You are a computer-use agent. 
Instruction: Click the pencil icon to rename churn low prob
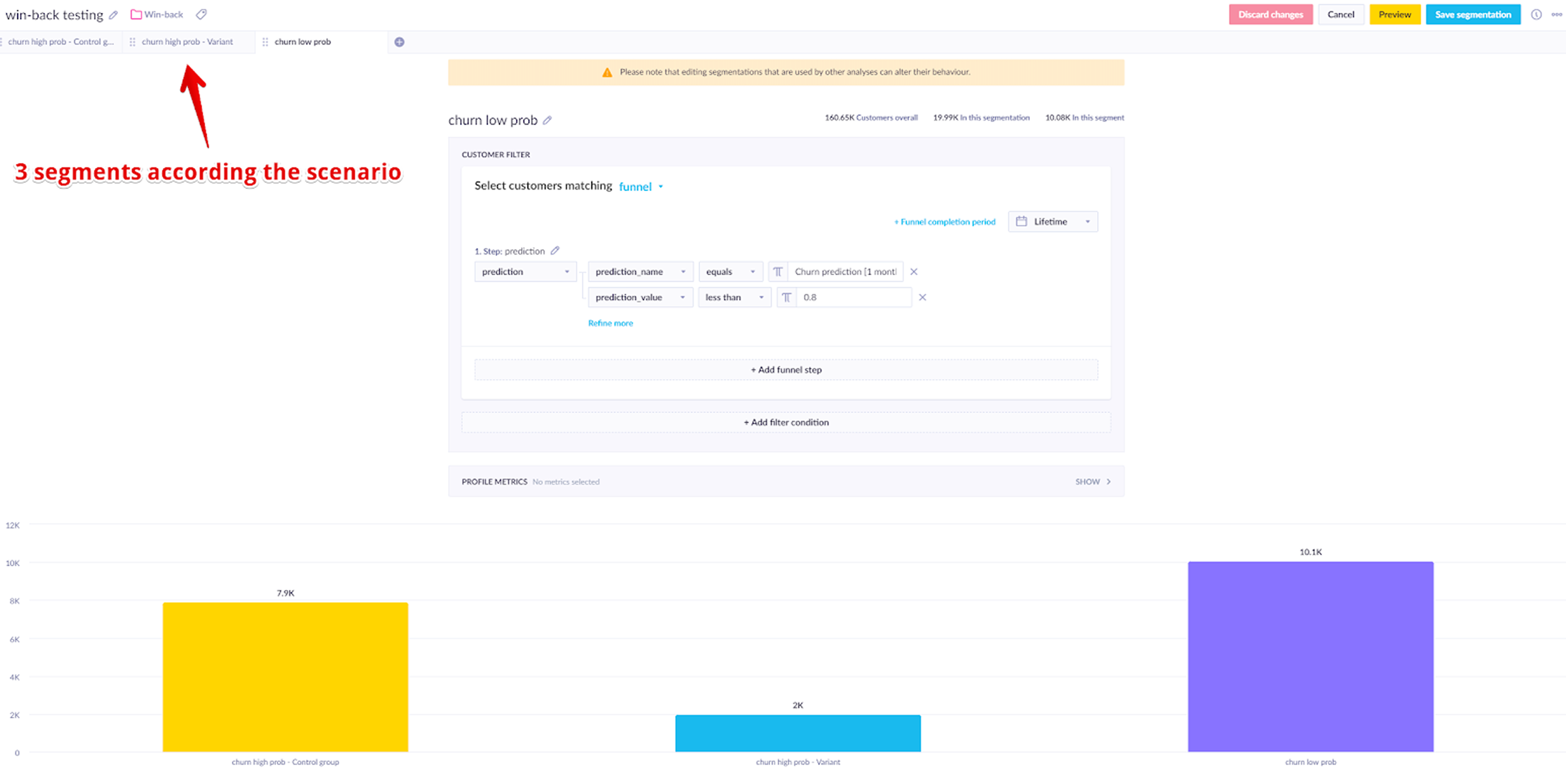548,120
